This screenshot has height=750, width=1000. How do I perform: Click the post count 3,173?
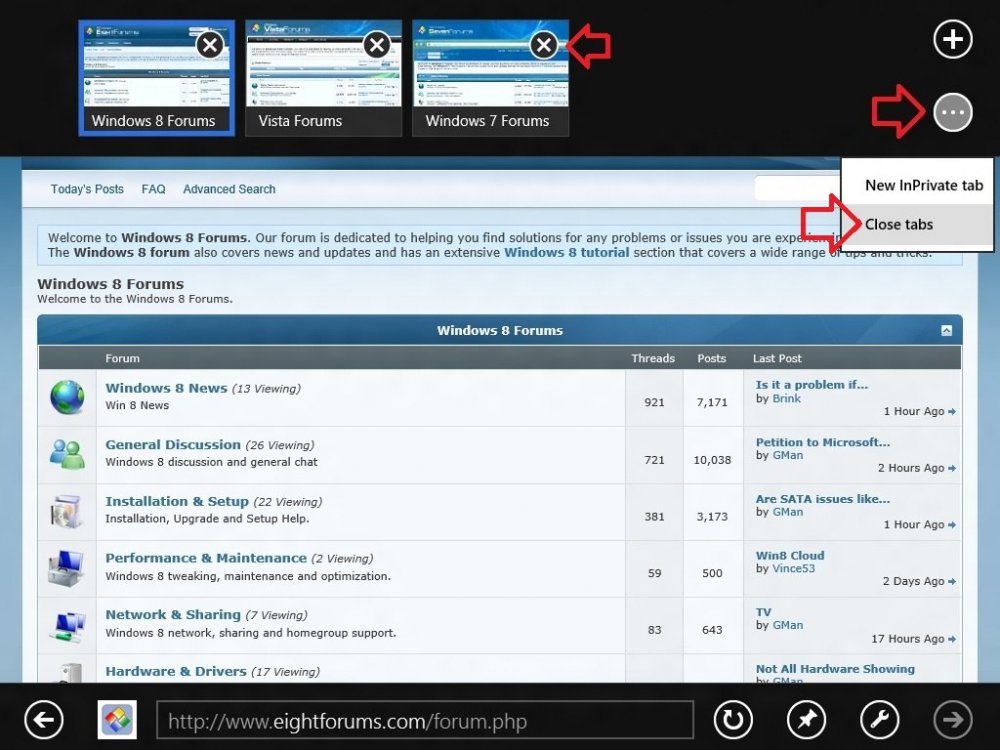pos(712,517)
